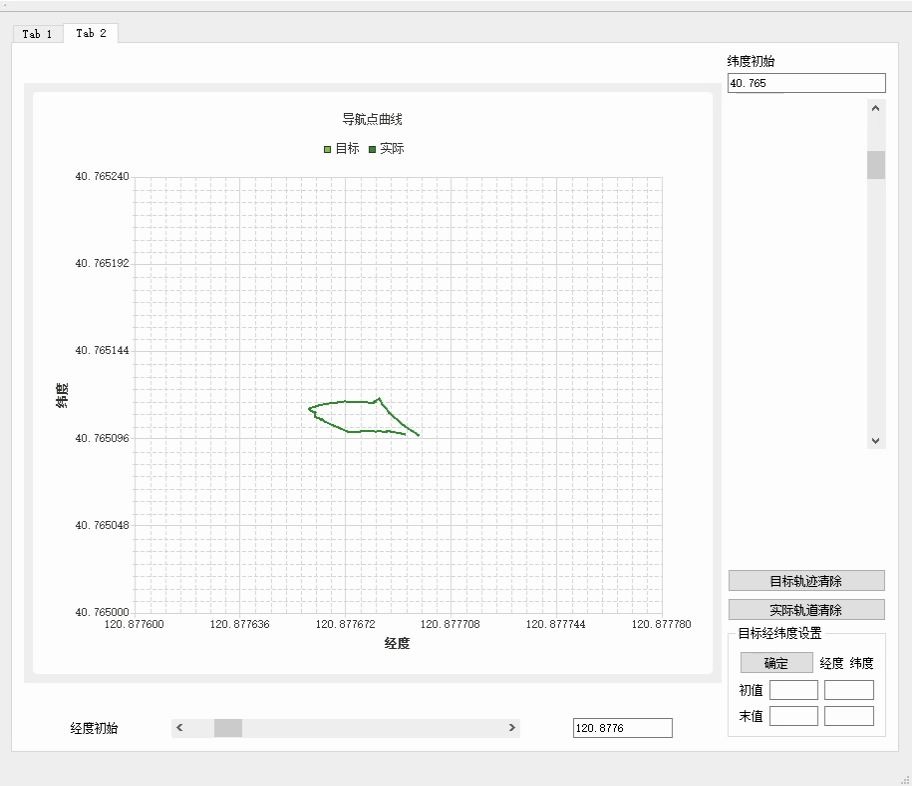Click the 经度初始 slider thumb
The height and width of the screenshot is (786, 912).
228,728
